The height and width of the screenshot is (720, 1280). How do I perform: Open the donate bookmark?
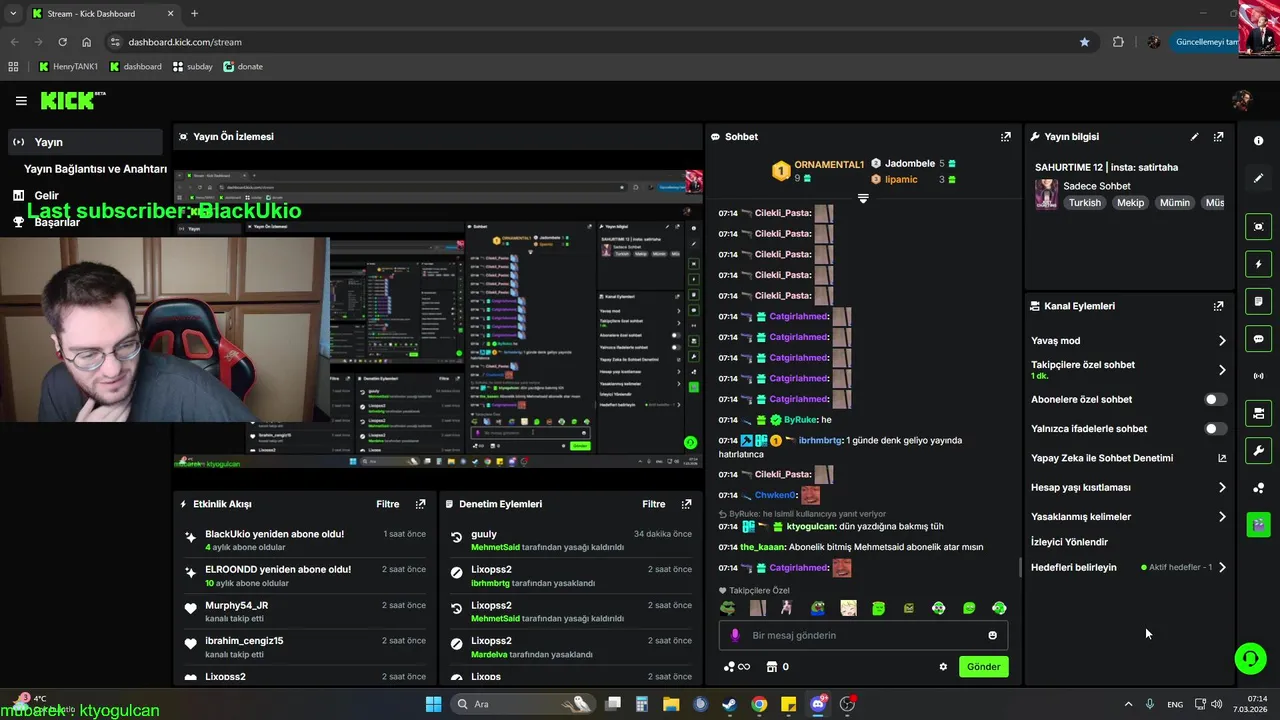243,67
